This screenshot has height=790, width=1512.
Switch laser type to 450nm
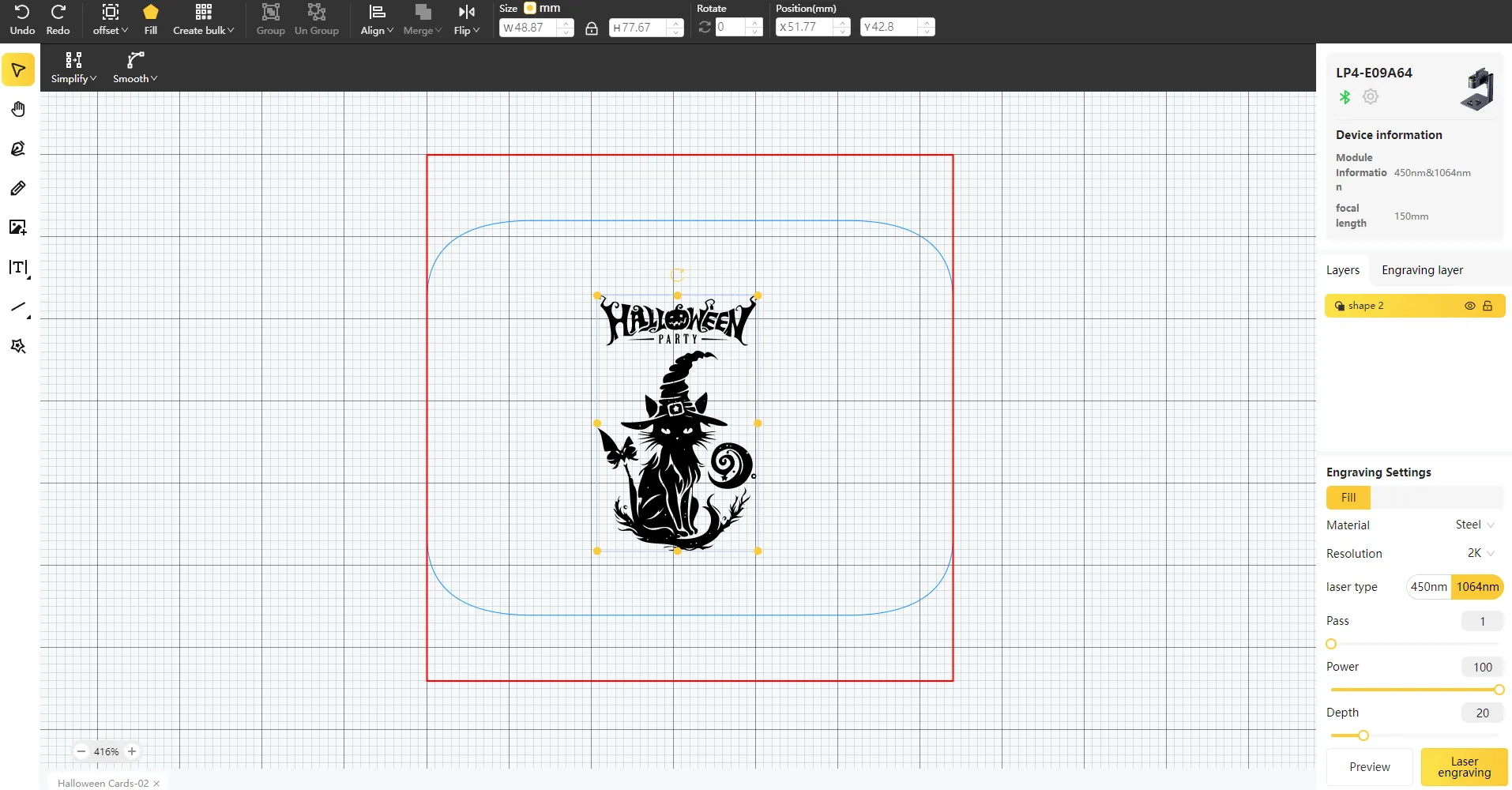tap(1429, 587)
